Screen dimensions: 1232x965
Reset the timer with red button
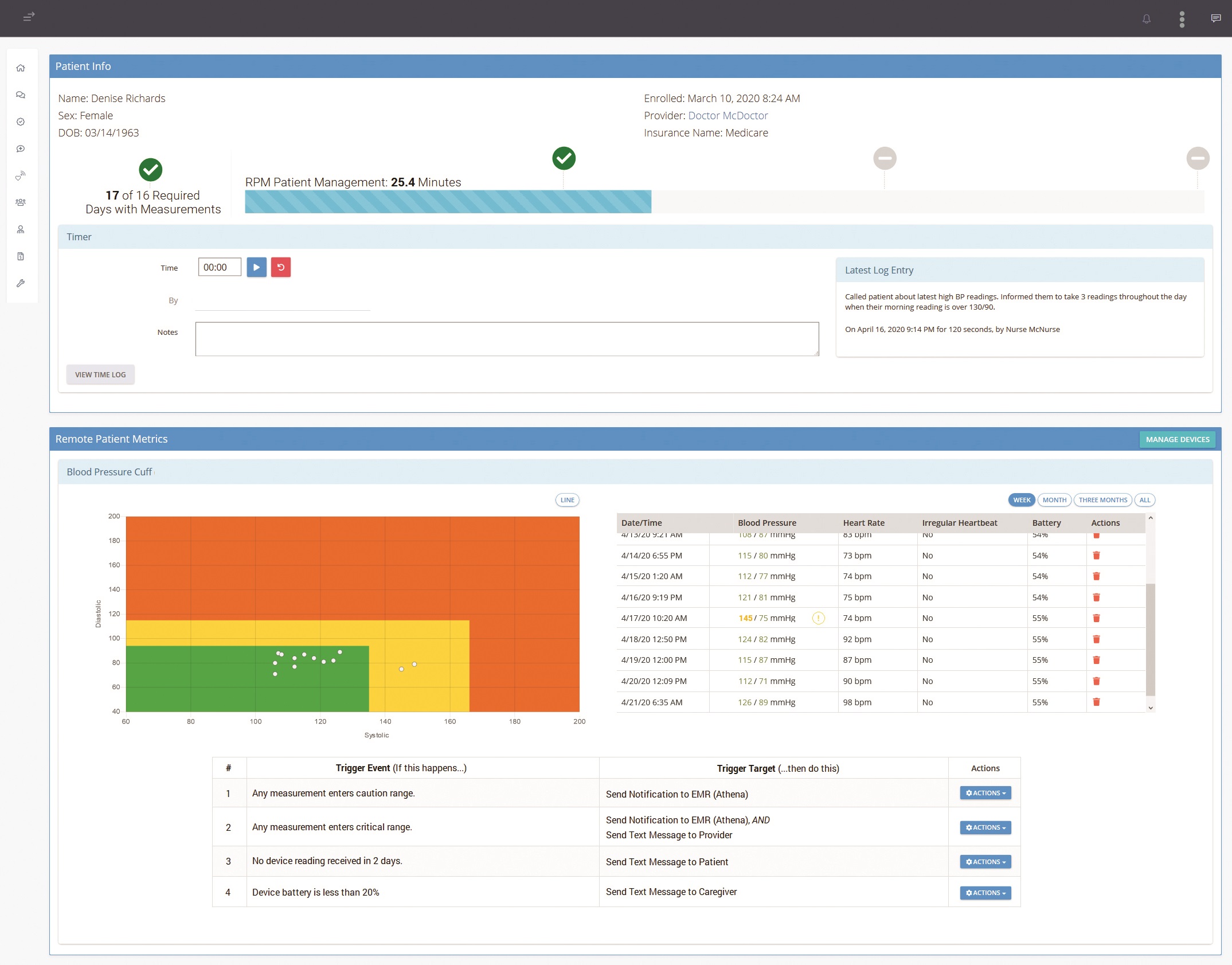pyautogui.click(x=280, y=267)
